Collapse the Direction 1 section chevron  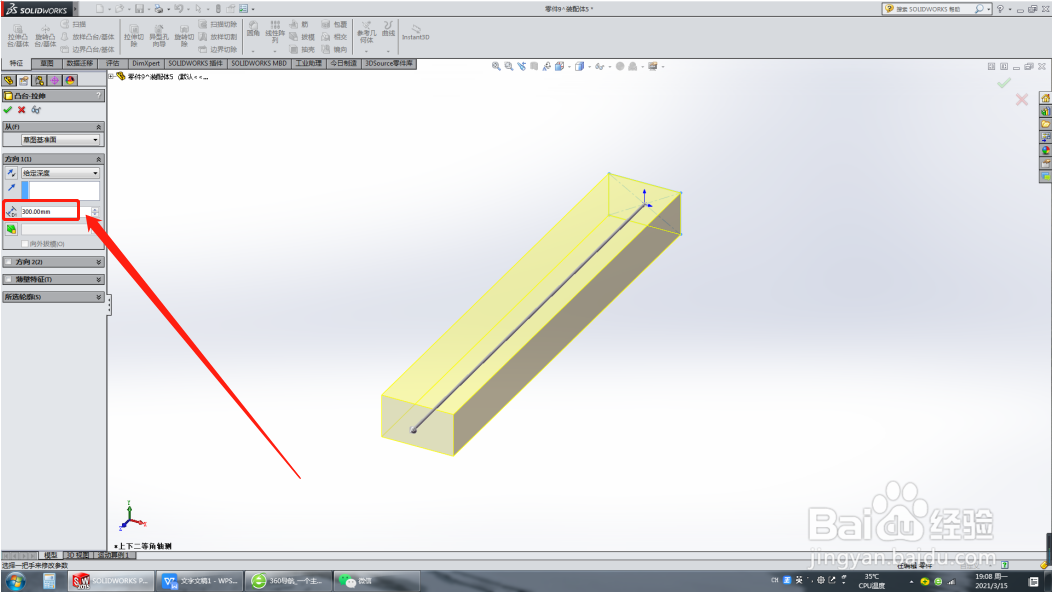pyautogui.click(x=99, y=159)
